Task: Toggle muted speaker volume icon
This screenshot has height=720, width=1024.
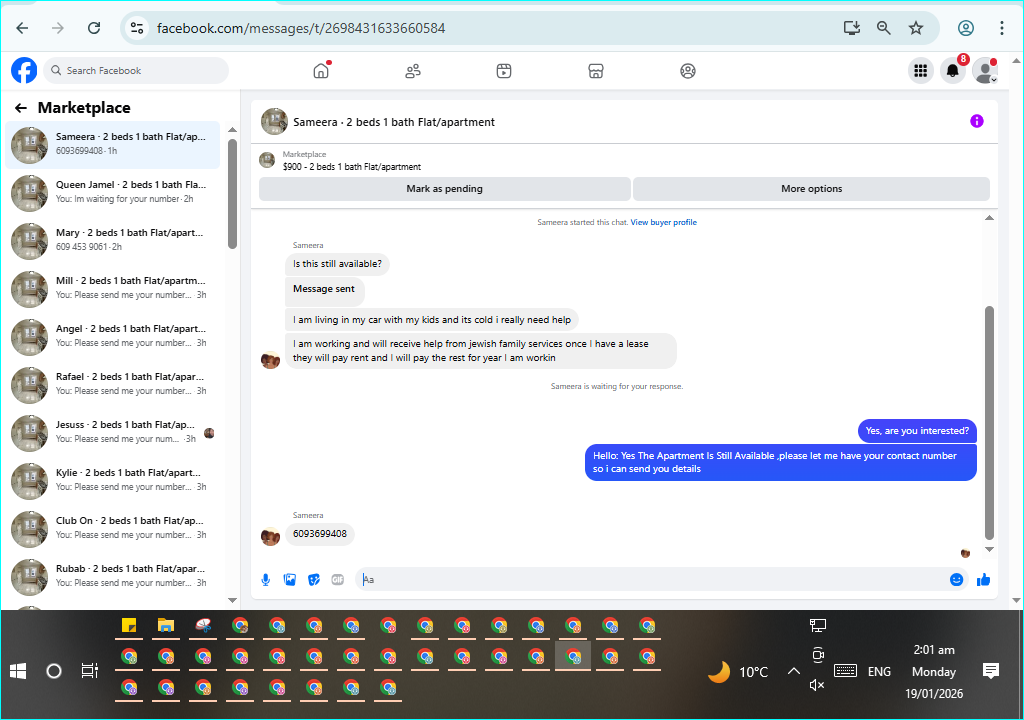Action: [x=817, y=685]
